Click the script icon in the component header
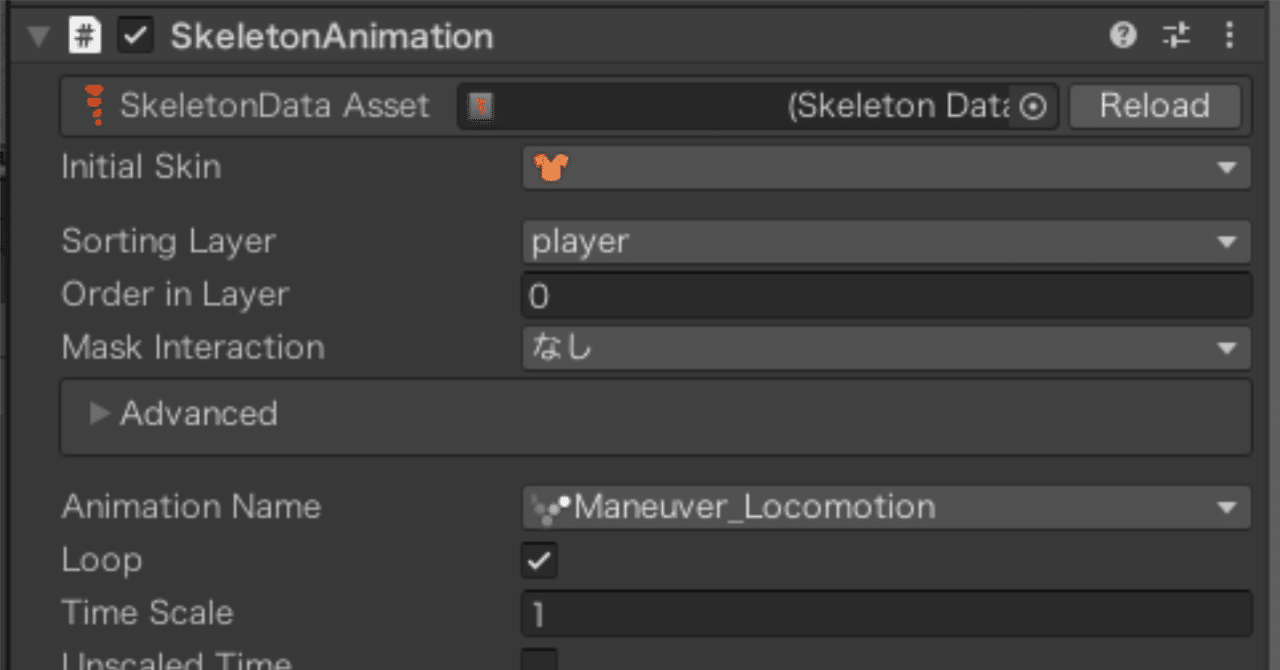This screenshot has height=670, width=1280. point(85,35)
